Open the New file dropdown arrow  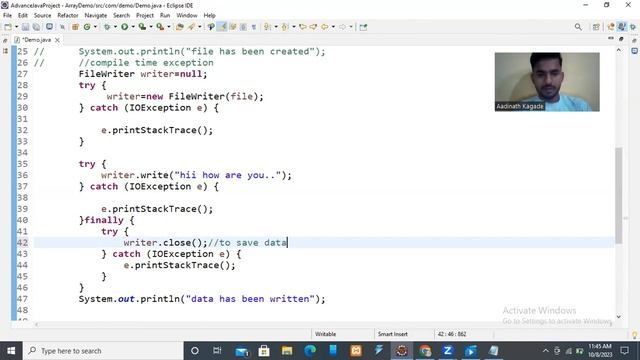coord(16,27)
